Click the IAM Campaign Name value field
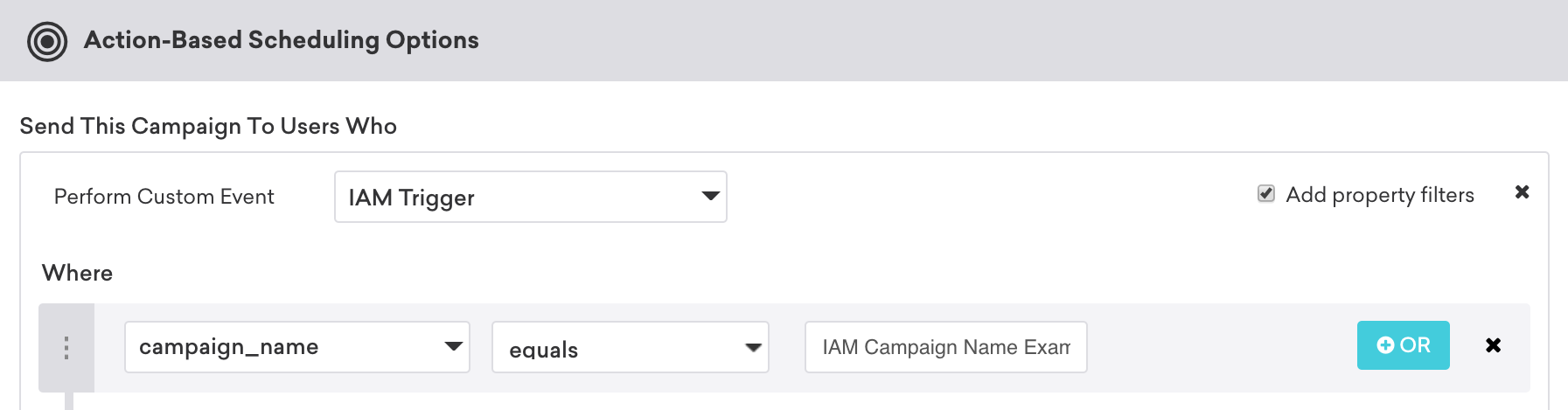 (945, 347)
